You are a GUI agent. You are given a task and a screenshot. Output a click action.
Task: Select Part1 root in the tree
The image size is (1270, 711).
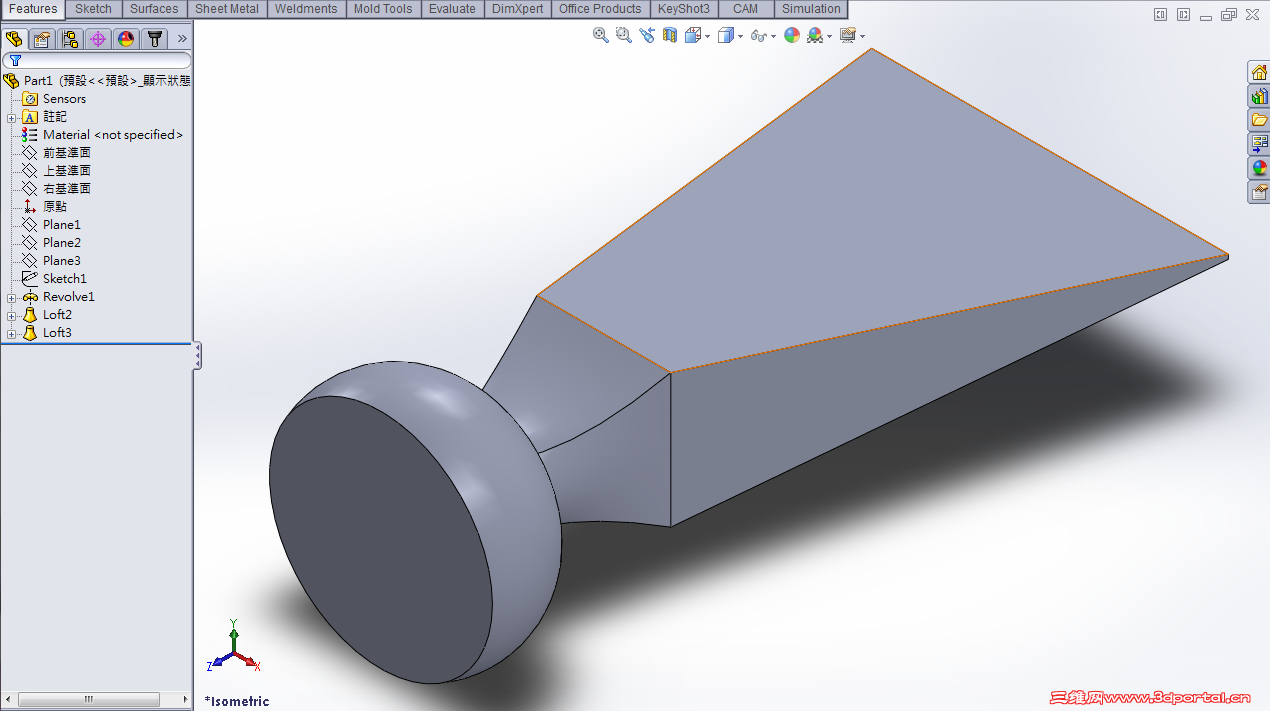96,81
